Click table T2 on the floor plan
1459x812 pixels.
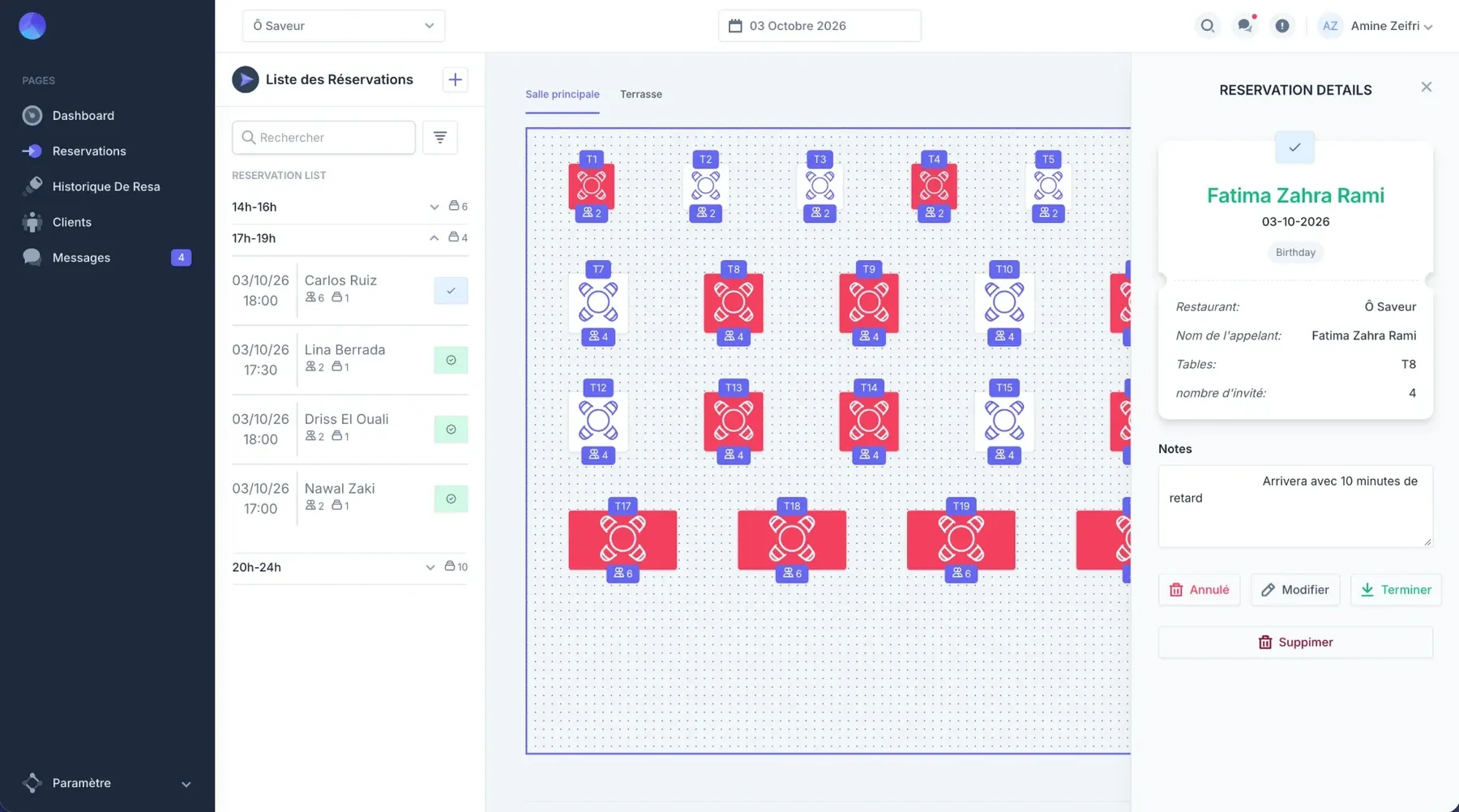coord(706,186)
